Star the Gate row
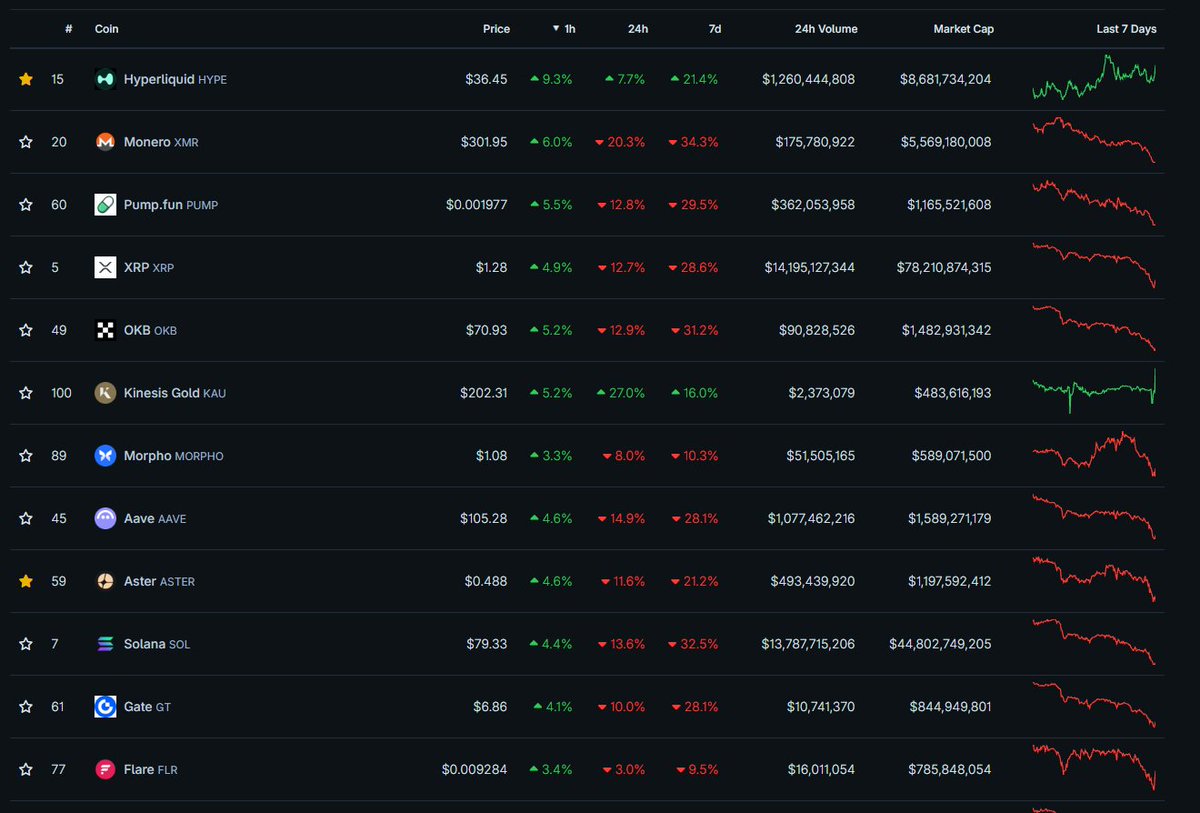1200x813 pixels. [x=26, y=706]
